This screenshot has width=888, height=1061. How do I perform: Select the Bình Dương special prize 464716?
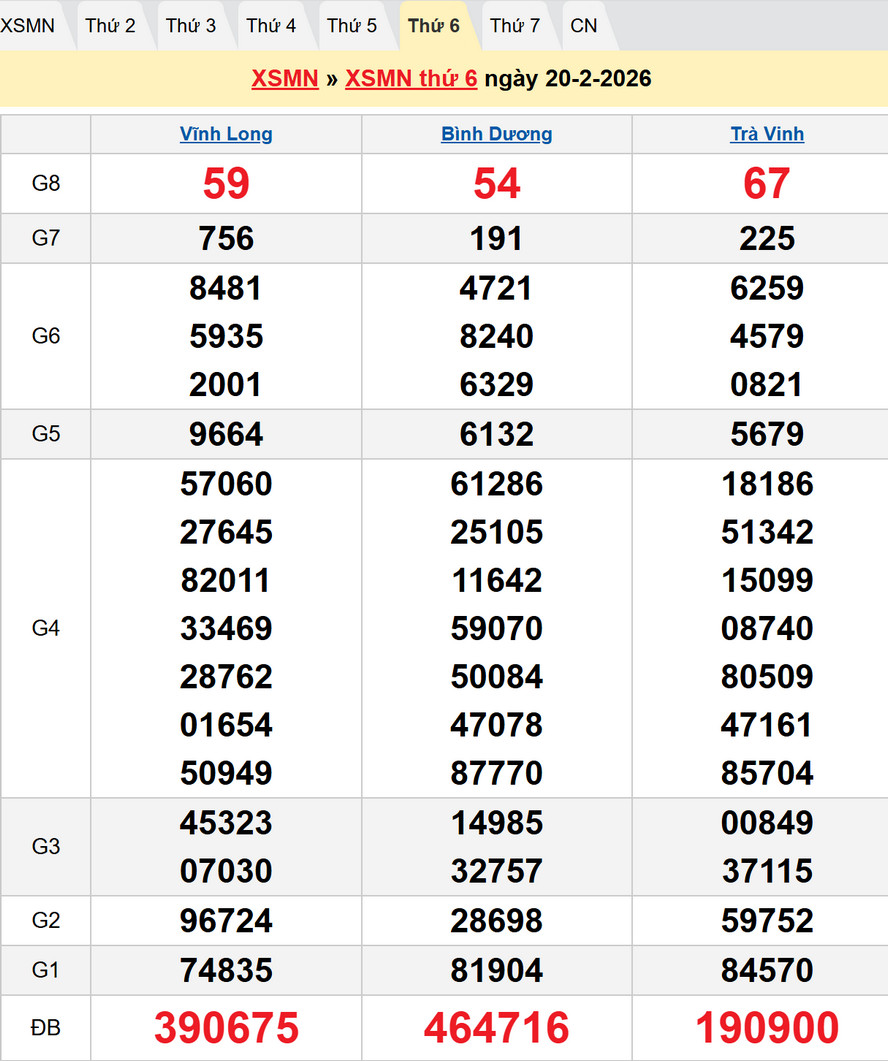point(497,1028)
